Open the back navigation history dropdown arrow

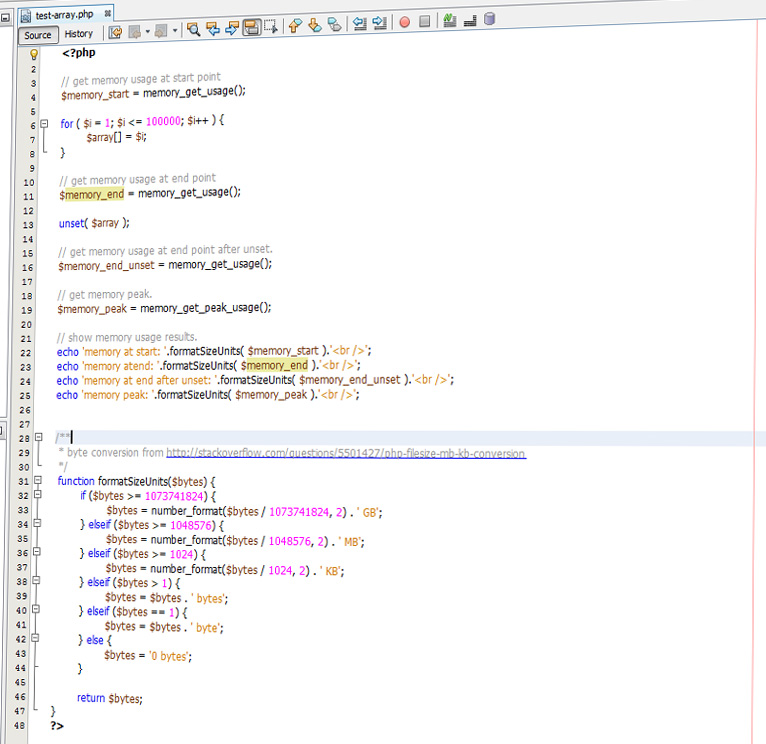coord(148,30)
